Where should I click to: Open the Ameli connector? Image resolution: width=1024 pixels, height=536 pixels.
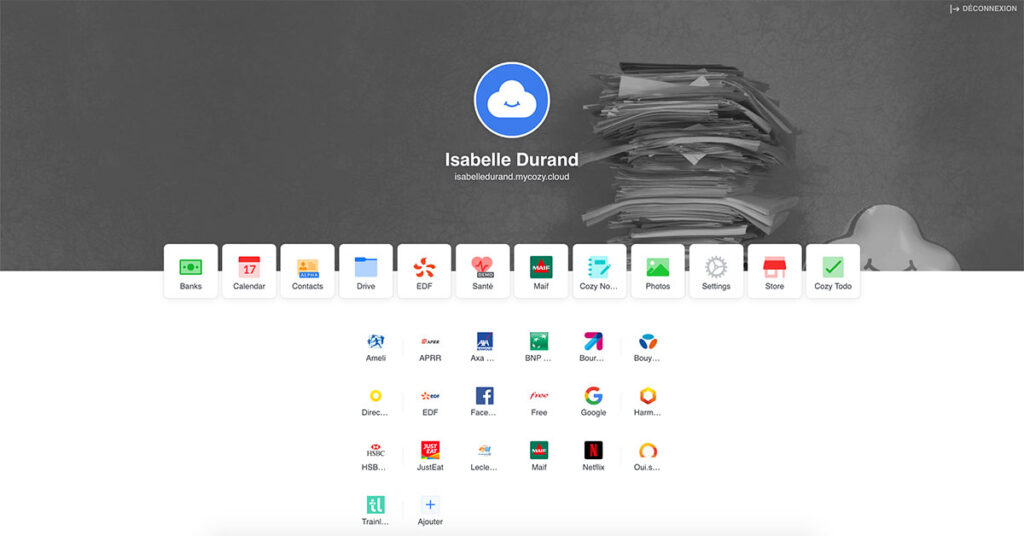[x=375, y=346]
